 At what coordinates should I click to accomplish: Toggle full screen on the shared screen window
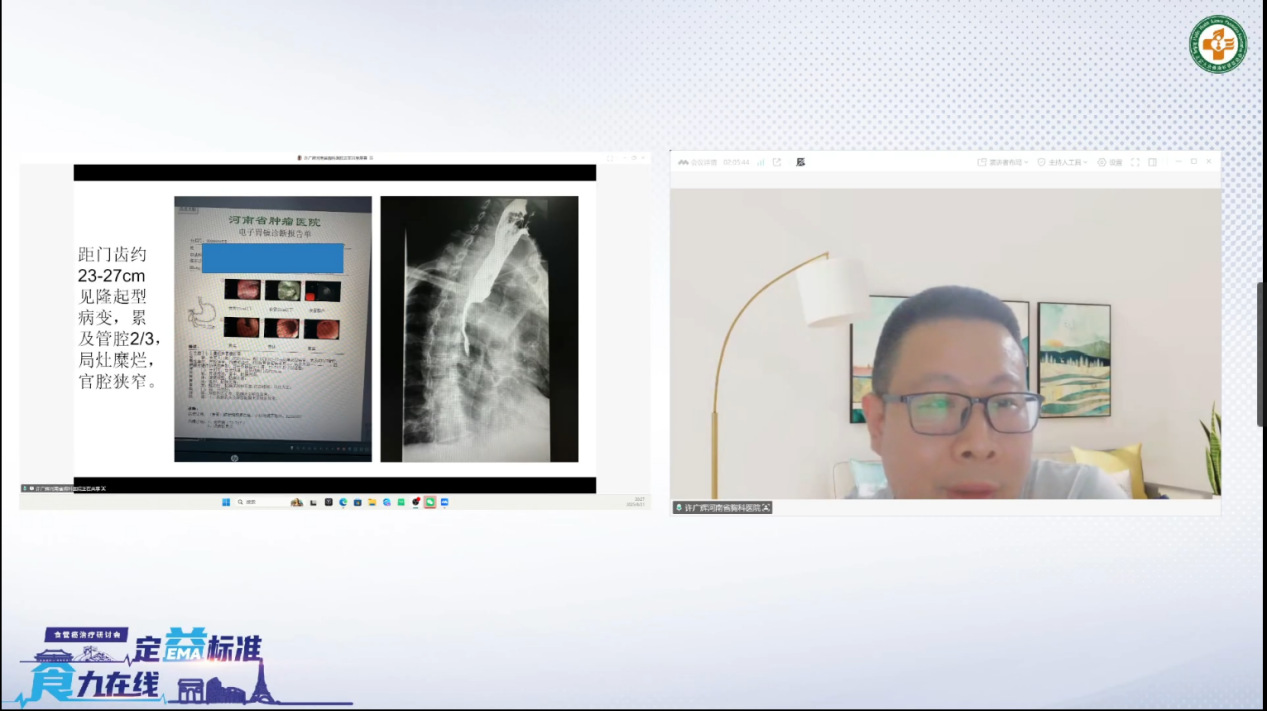[x=609, y=158]
